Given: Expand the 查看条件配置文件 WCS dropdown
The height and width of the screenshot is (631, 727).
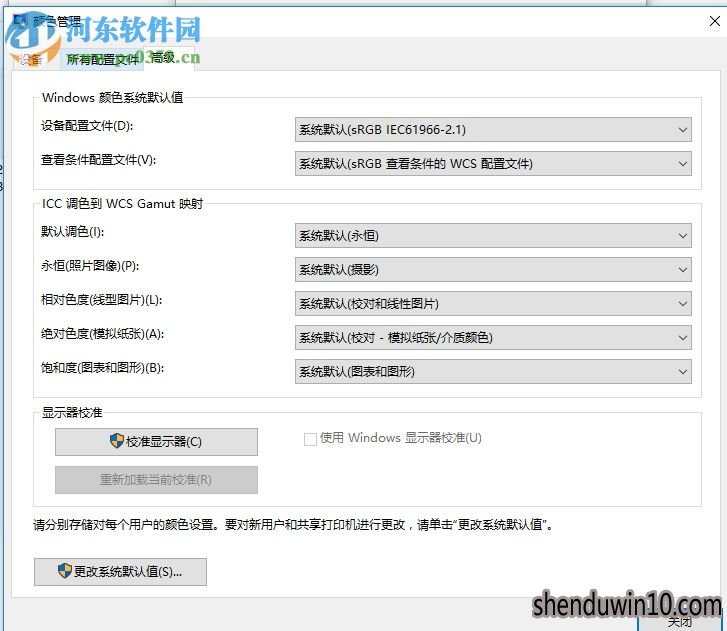Looking at the screenshot, I should coord(493,163).
